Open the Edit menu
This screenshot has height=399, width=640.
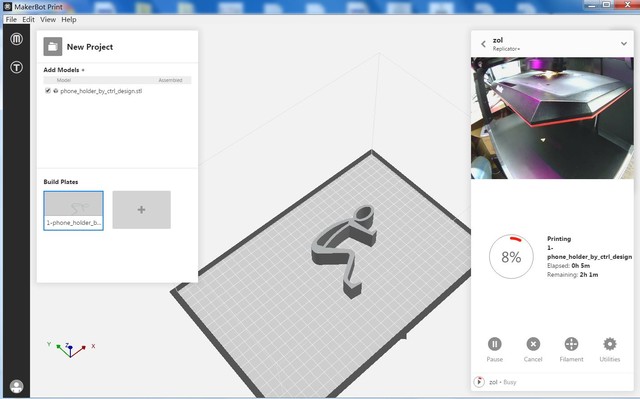point(28,19)
